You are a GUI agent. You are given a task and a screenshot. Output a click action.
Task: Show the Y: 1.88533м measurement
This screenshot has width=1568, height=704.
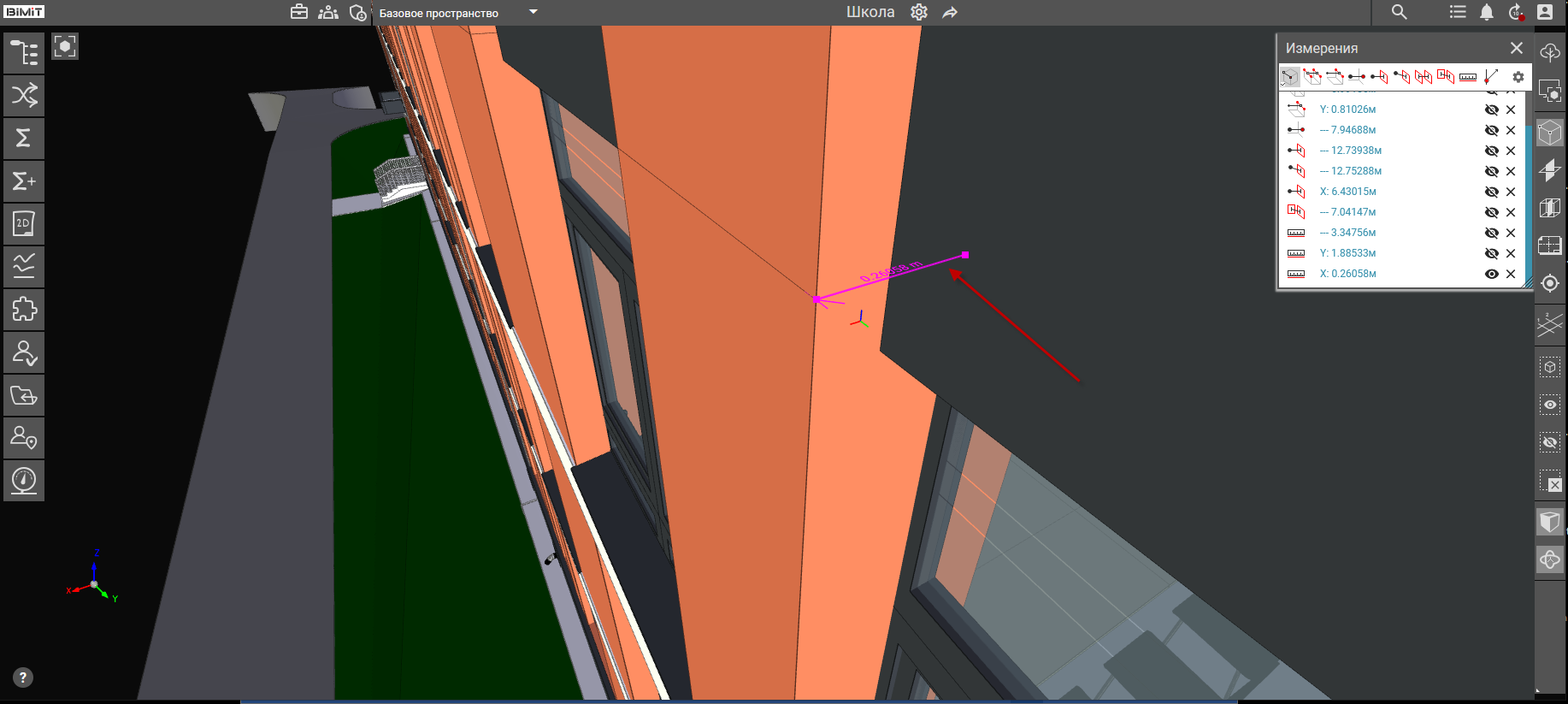pyautogui.click(x=1491, y=253)
